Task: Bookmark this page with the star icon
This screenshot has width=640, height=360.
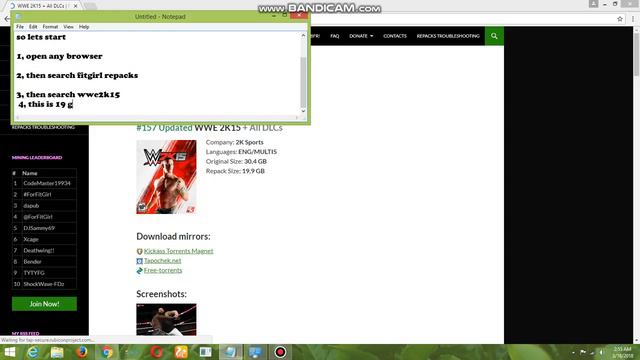Action: 620,19
